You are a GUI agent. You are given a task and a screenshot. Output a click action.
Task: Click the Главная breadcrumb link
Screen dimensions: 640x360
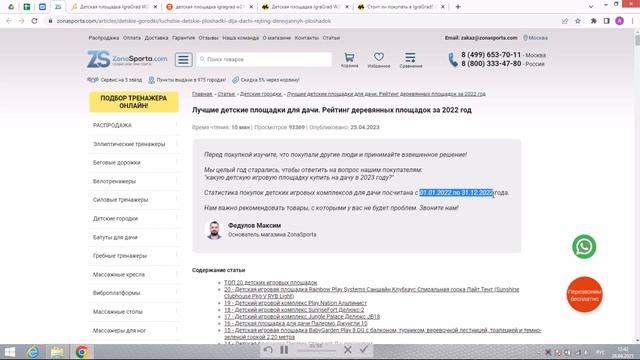202,94
